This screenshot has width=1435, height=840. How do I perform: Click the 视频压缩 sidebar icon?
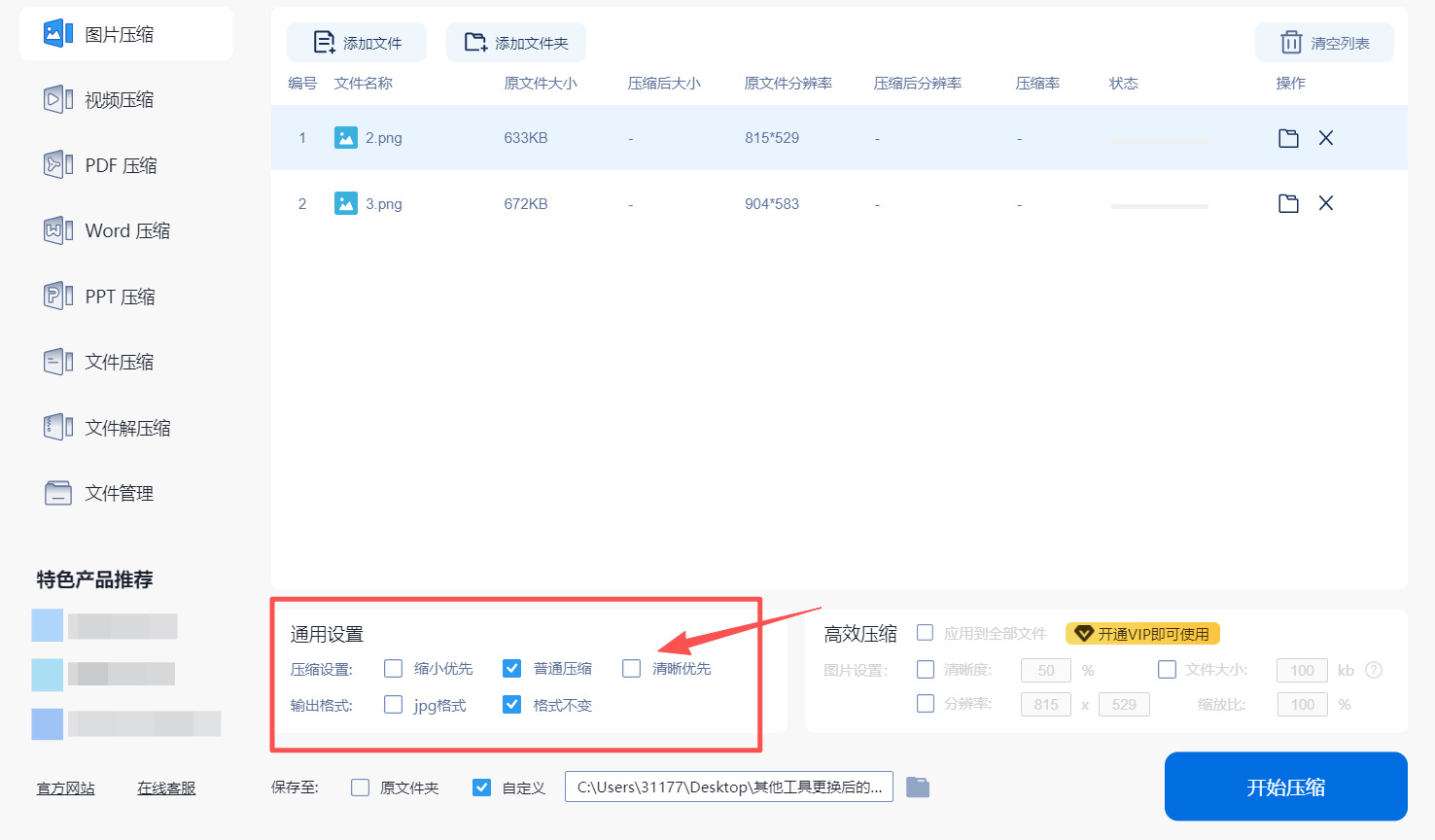[x=58, y=99]
